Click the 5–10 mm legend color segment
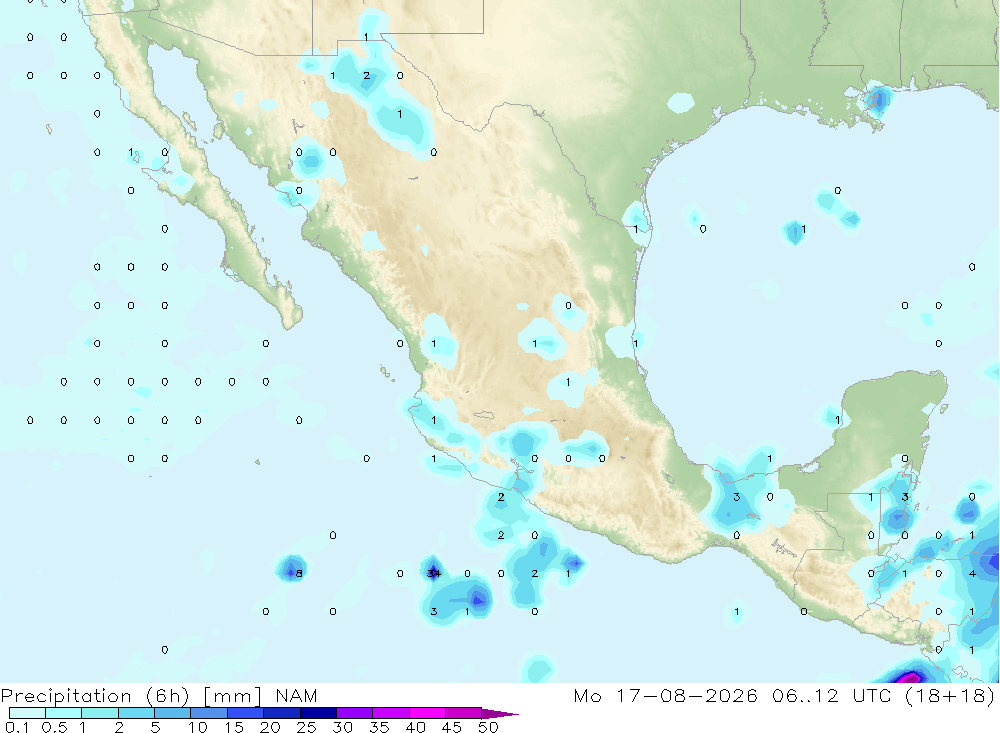 point(172,713)
